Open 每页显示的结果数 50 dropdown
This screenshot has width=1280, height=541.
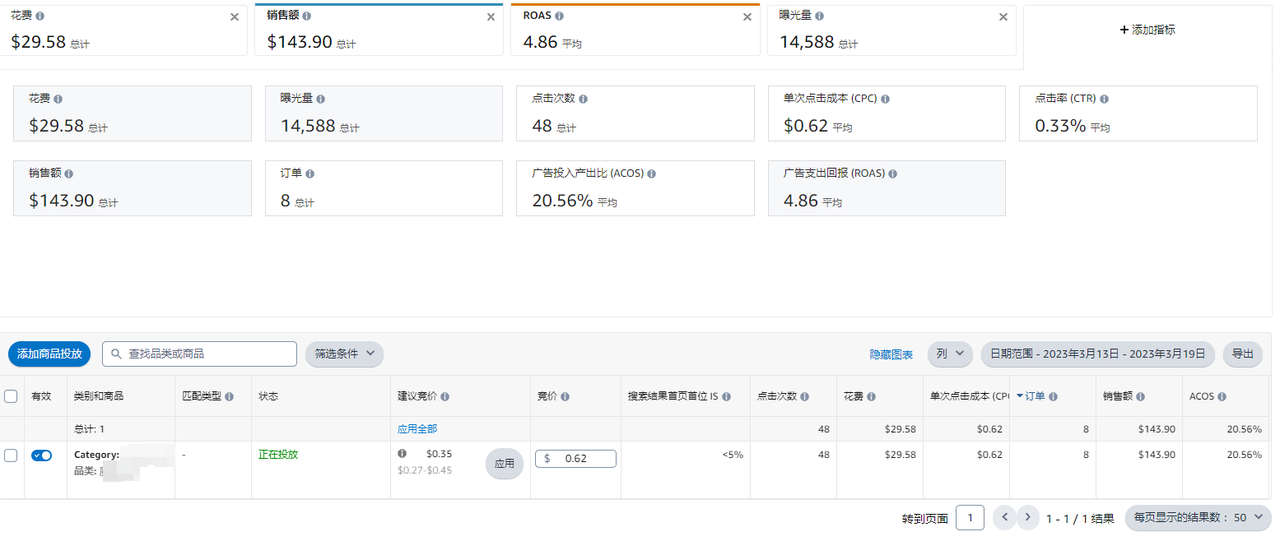point(1198,518)
